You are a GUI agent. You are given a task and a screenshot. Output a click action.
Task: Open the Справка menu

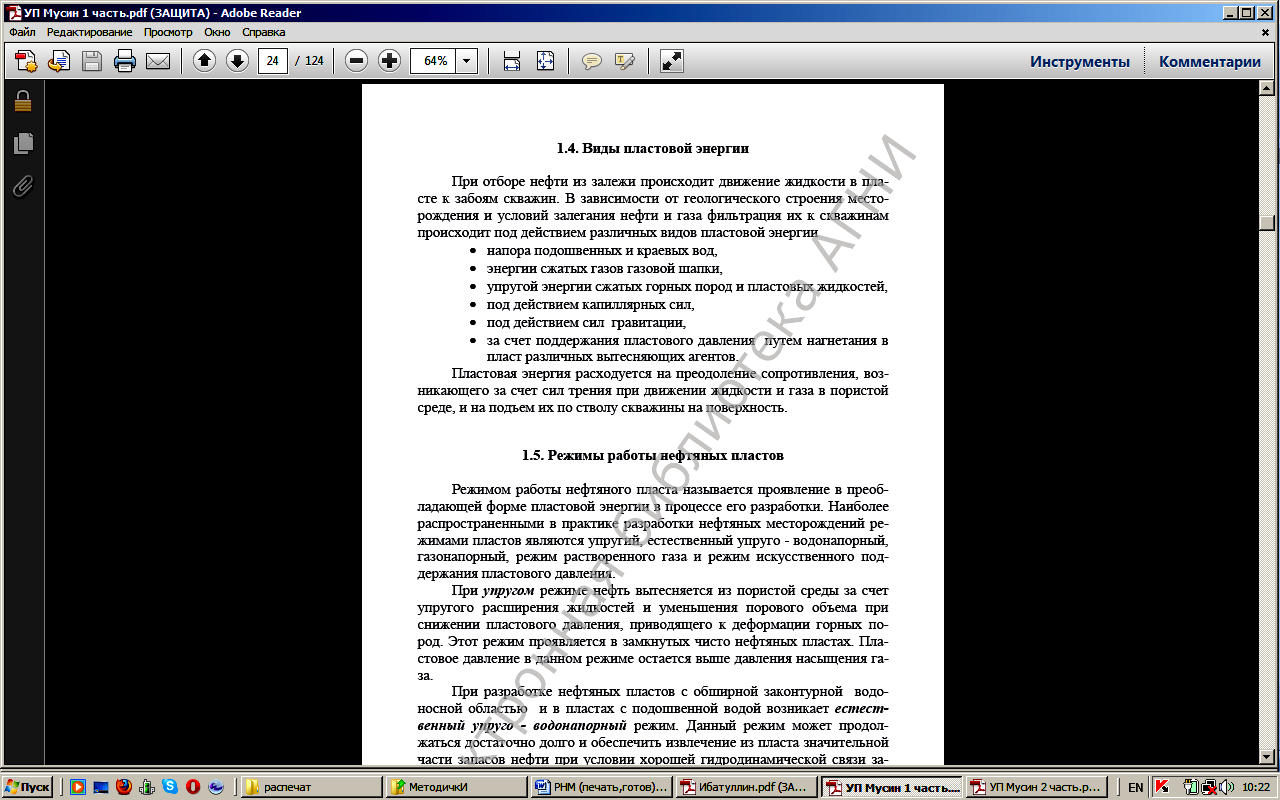(264, 32)
